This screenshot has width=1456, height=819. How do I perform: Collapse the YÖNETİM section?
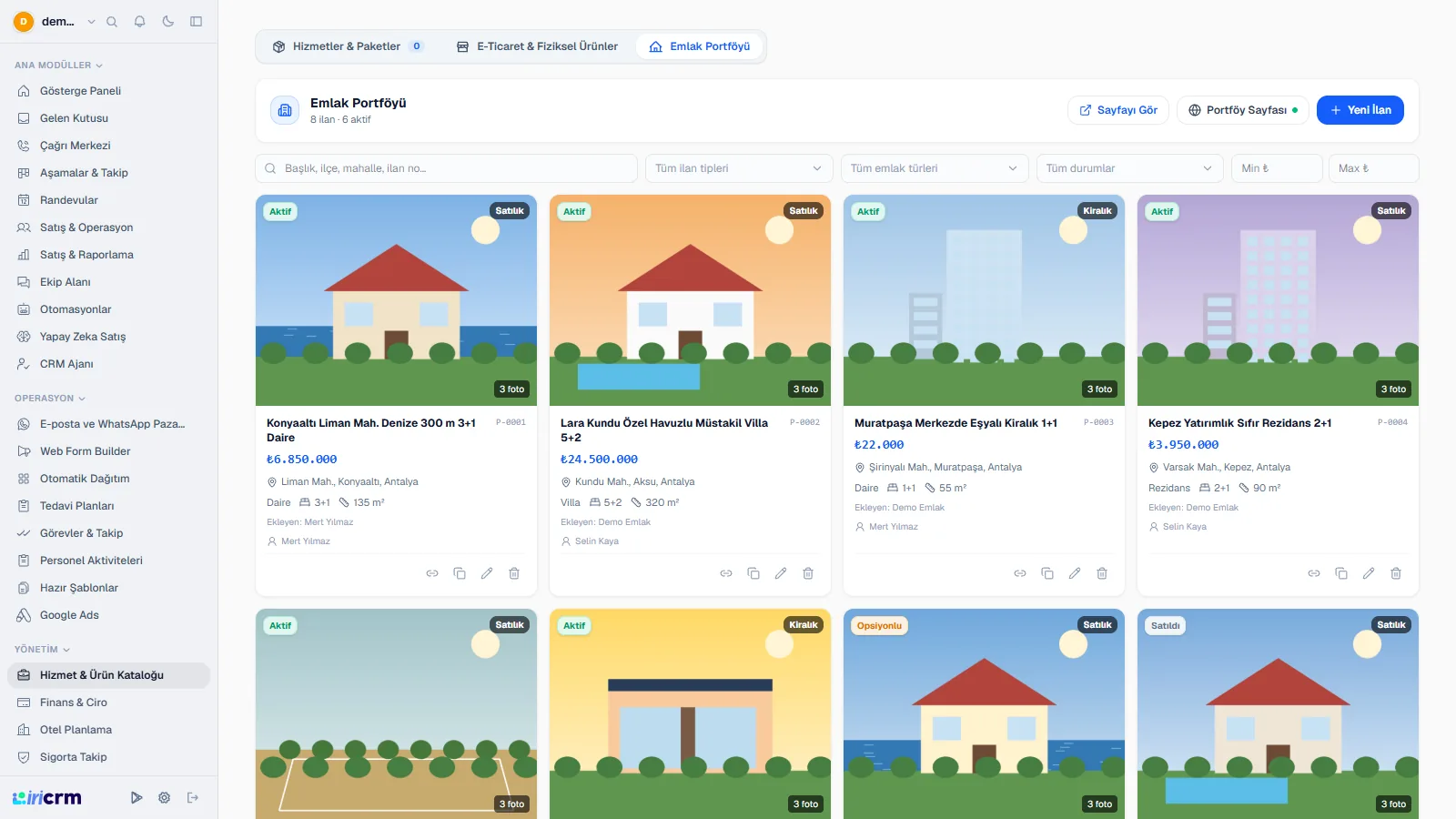42,650
